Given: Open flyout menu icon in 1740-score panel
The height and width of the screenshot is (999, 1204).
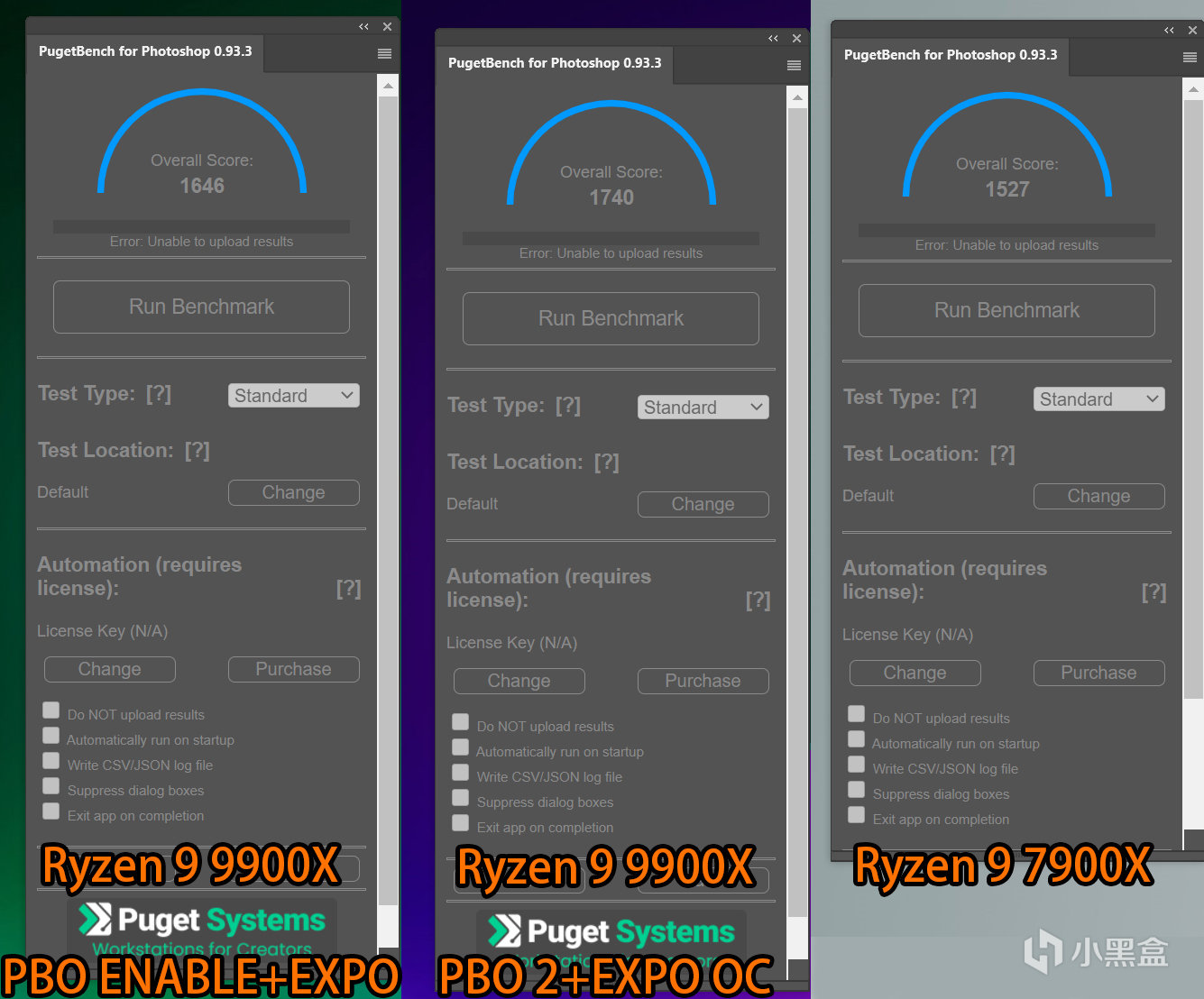Looking at the screenshot, I should point(794,66).
